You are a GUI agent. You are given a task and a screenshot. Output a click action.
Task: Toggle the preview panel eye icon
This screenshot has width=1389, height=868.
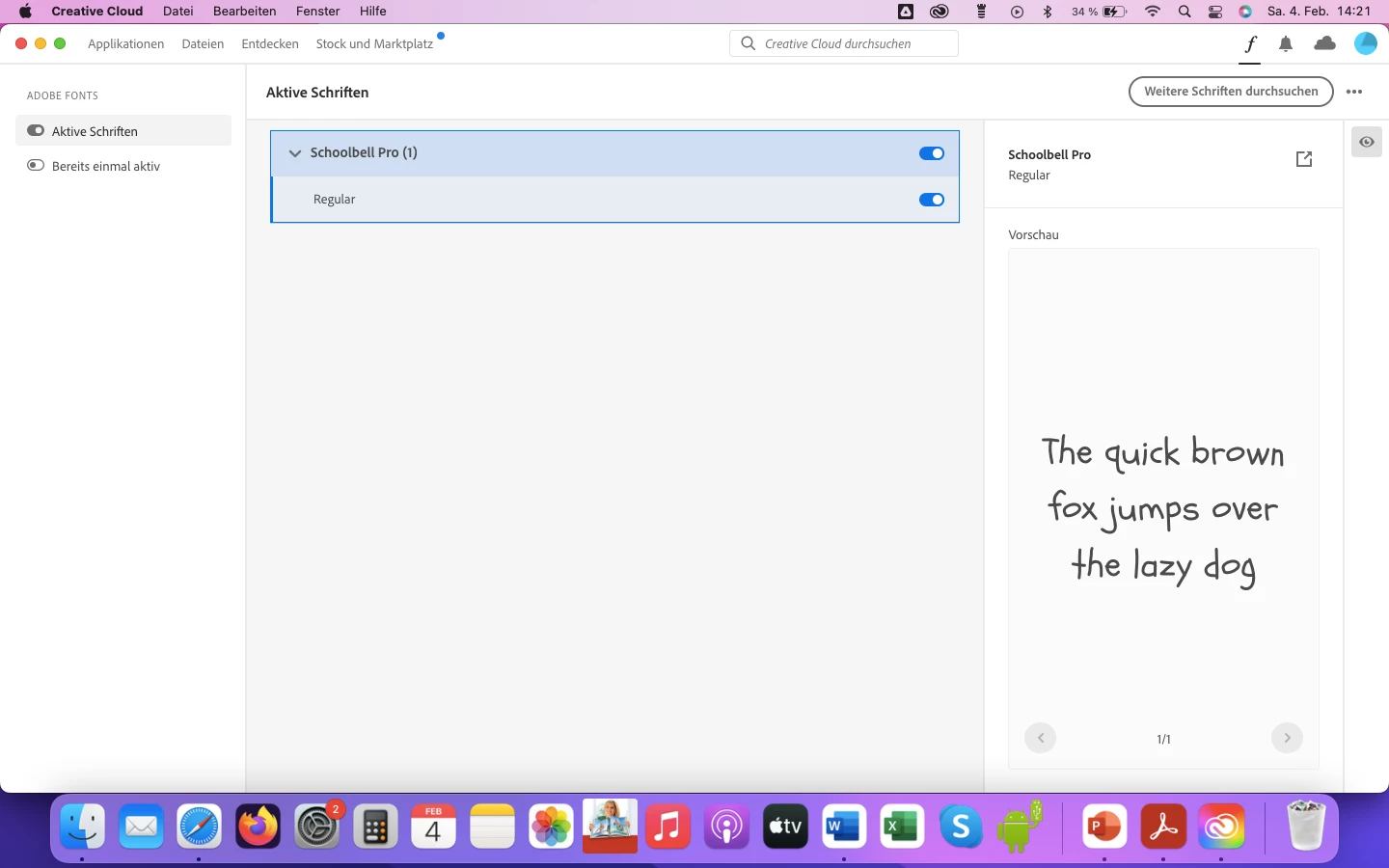click(1367, 142)
